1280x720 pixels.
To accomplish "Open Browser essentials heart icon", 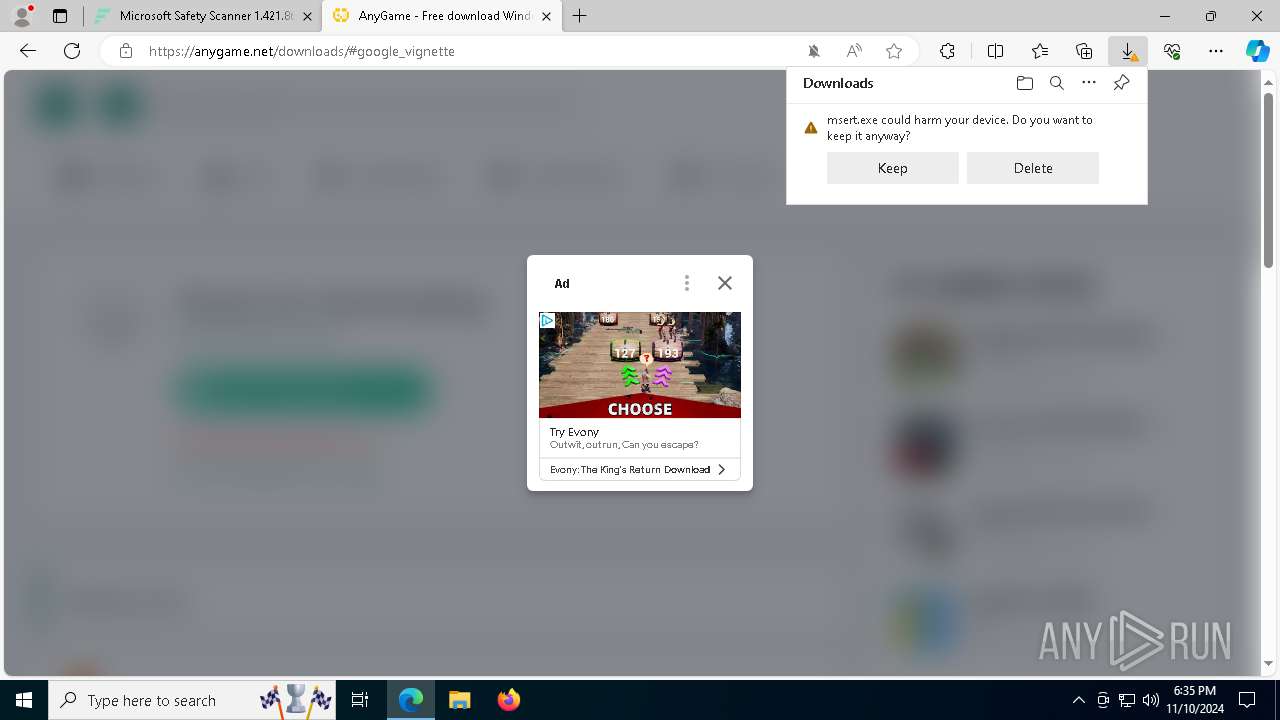I will [x=1172, y=51].
